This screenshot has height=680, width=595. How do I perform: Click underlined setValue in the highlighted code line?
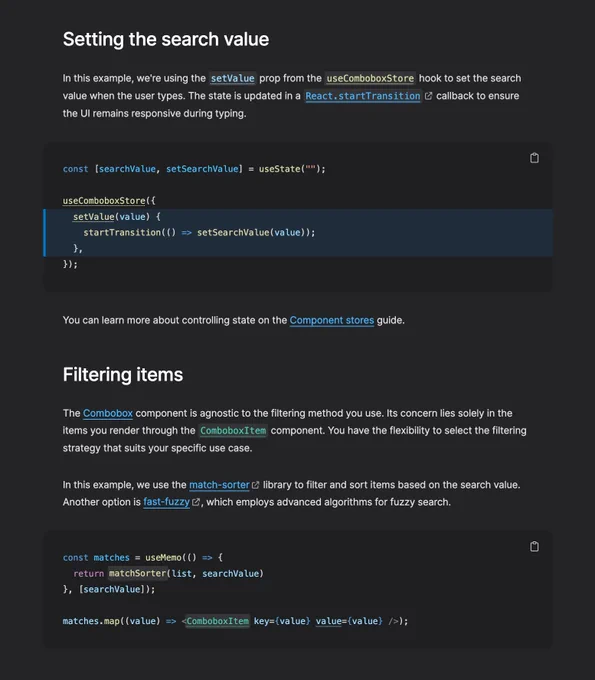94,217
